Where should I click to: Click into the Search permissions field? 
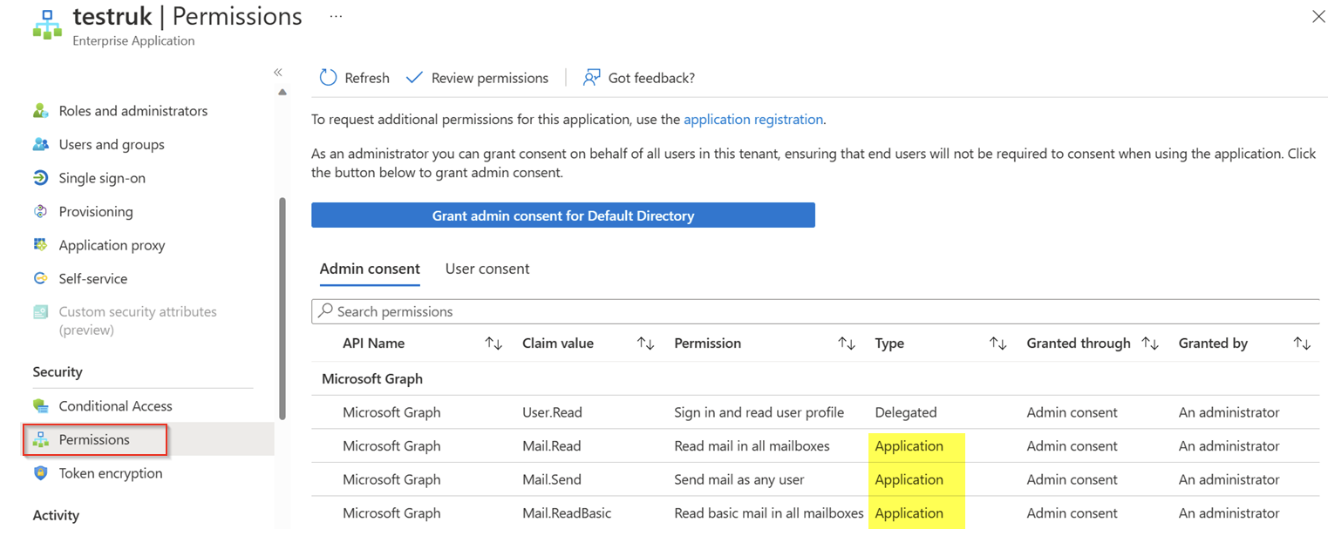click(815, 311)
